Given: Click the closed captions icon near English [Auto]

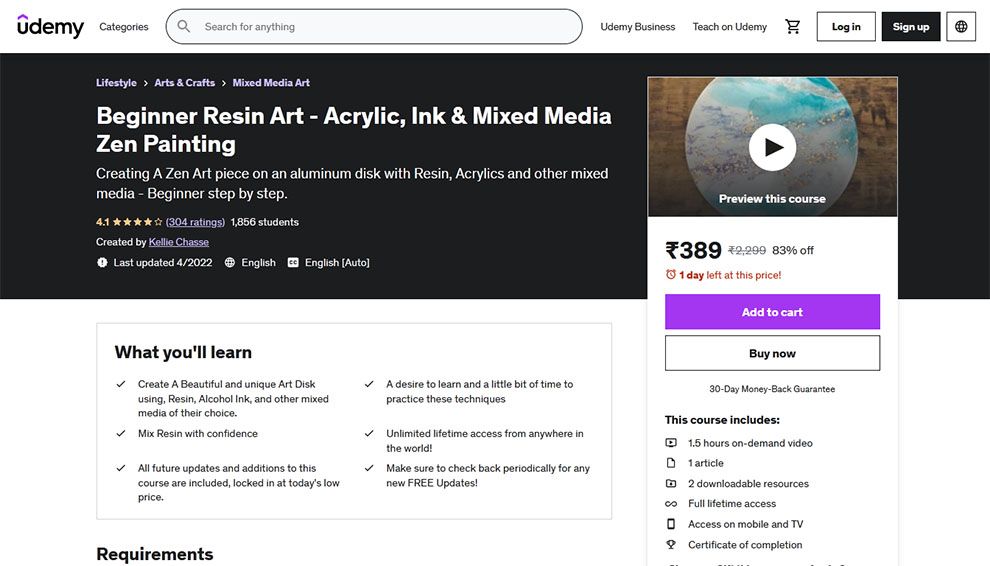Looking at the screenshot, I should pos(293,262).
